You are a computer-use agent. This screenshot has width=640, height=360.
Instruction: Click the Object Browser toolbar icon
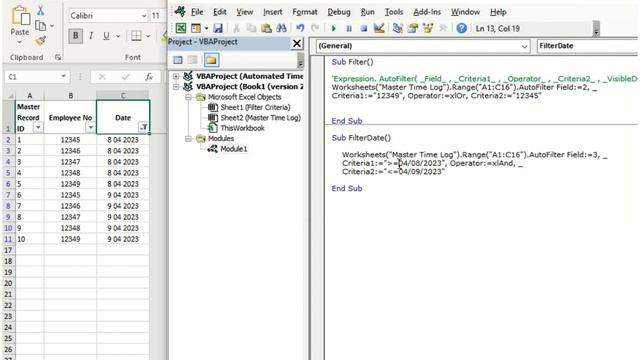pyautogui.click(x=428, y=28)
